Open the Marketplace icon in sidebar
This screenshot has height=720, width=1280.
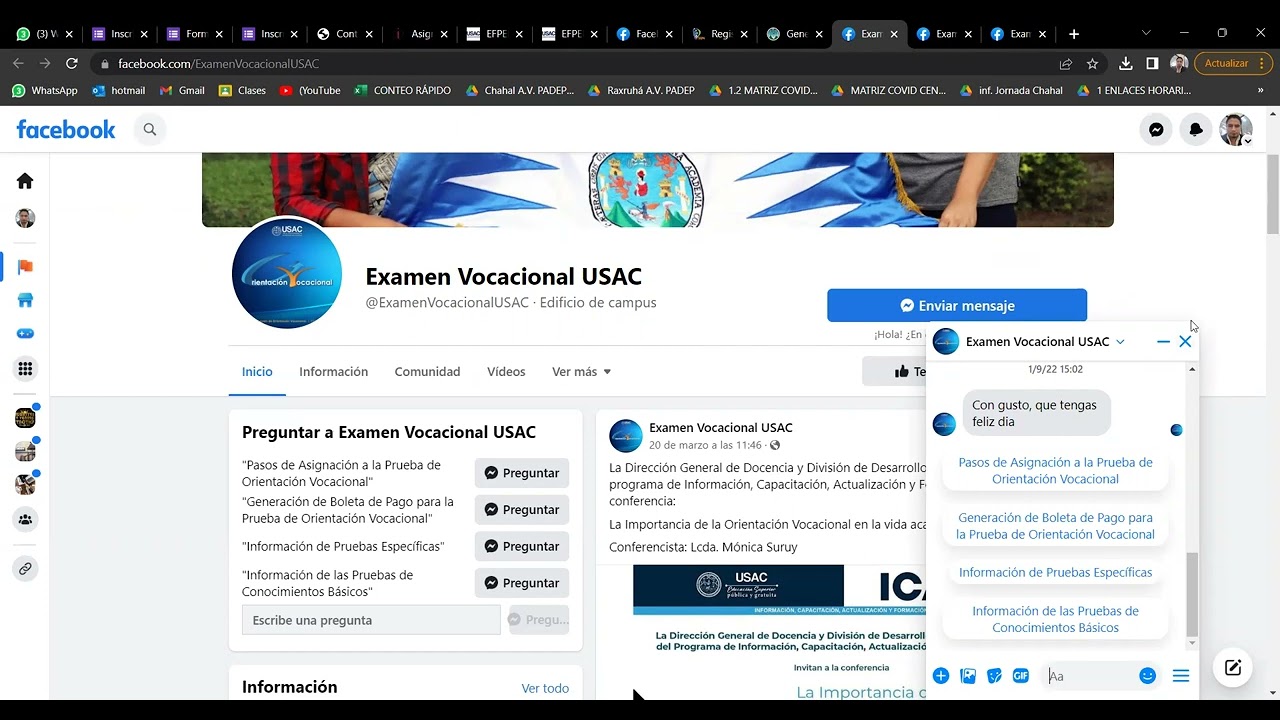[25, 300]
